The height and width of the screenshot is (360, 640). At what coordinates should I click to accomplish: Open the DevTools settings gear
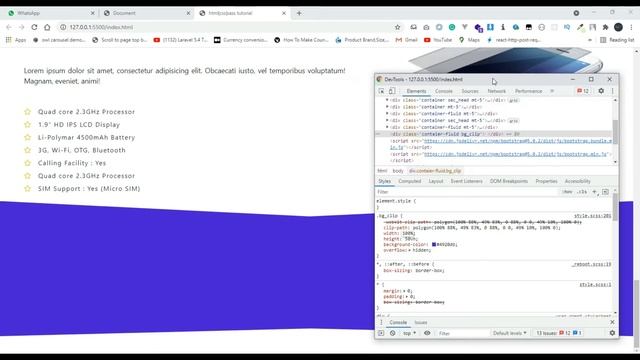tap(601, 91)
